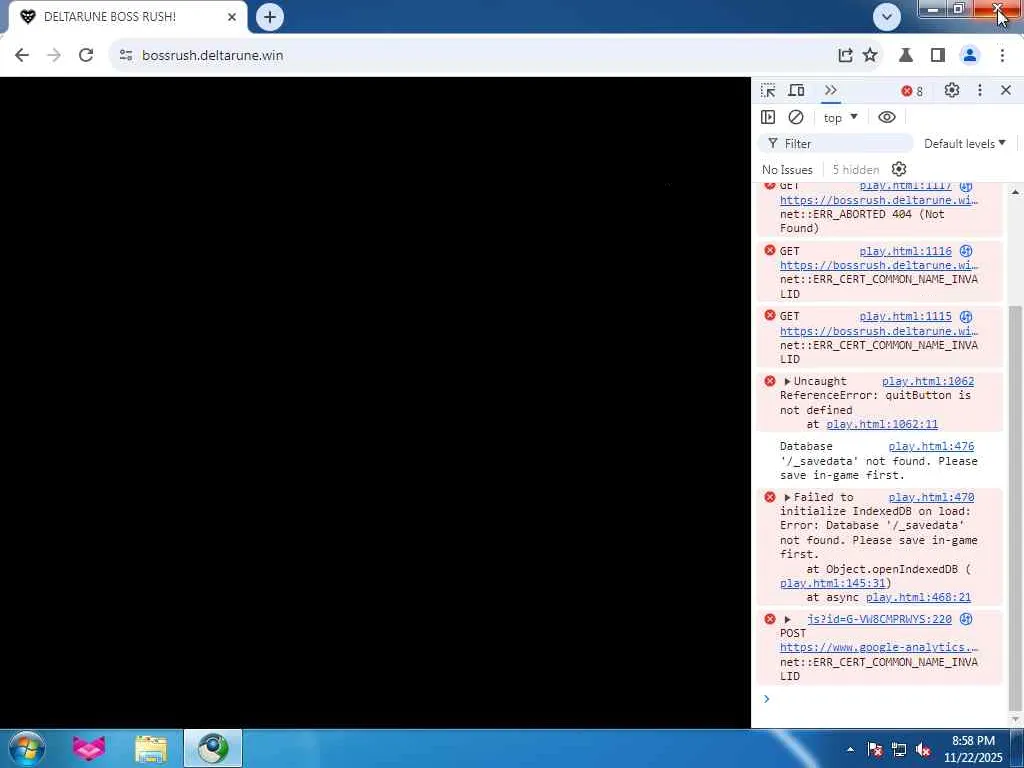This screenshot has height=768, width=1024.
Task: Click network icon next to js?id=G-VW8CMPRWYS:220
Action: click(966, 619)
